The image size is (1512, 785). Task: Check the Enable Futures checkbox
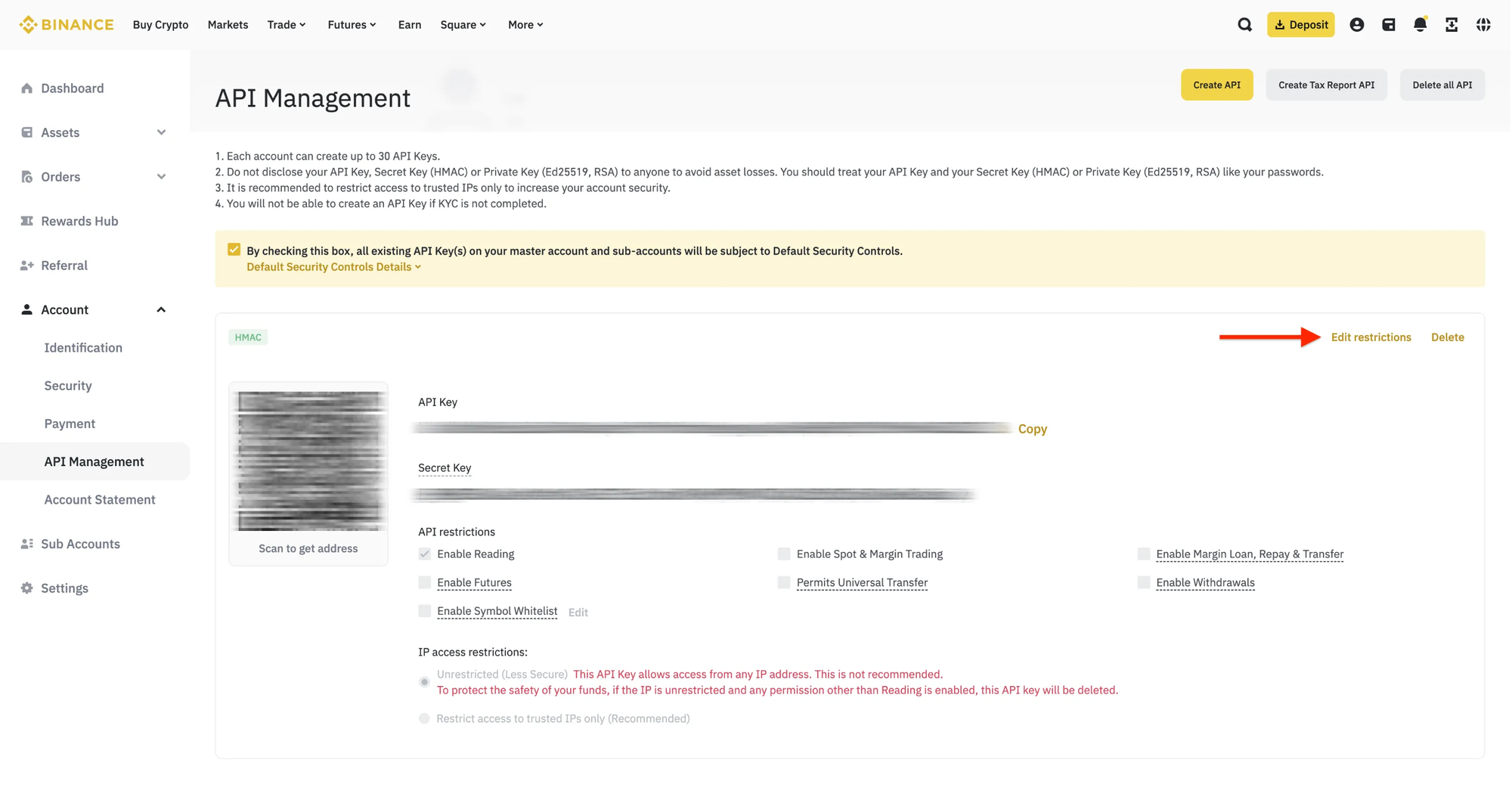click(x=425, y=582)
